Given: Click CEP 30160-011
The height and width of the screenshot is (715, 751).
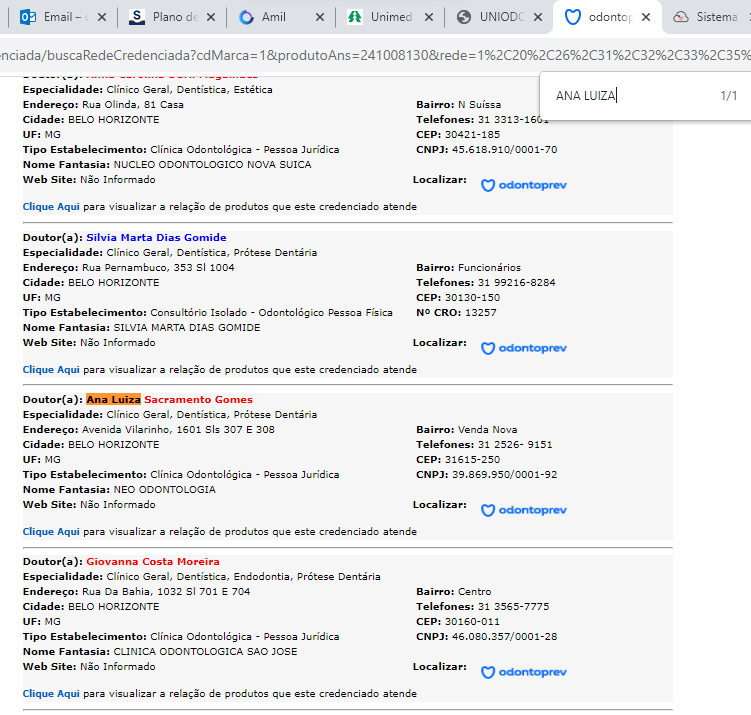Looking at the screenshot, I should coord(472,622).
